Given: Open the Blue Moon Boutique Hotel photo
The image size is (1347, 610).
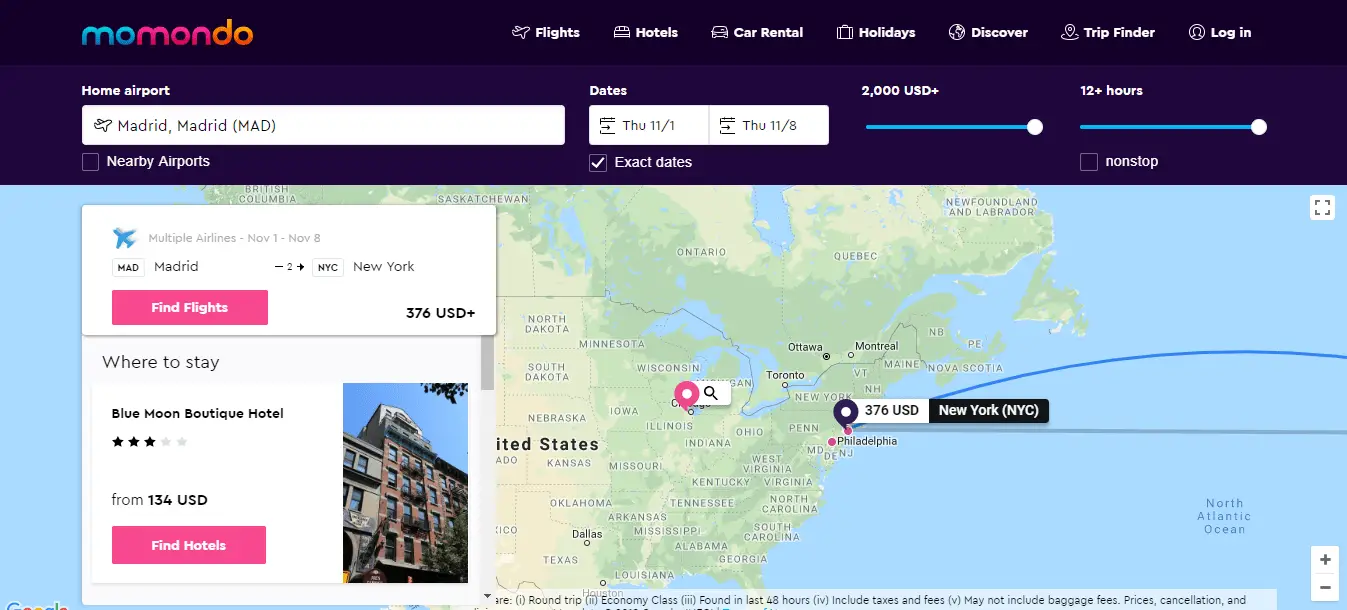Looking at the screenshot, I should [405, 483].
